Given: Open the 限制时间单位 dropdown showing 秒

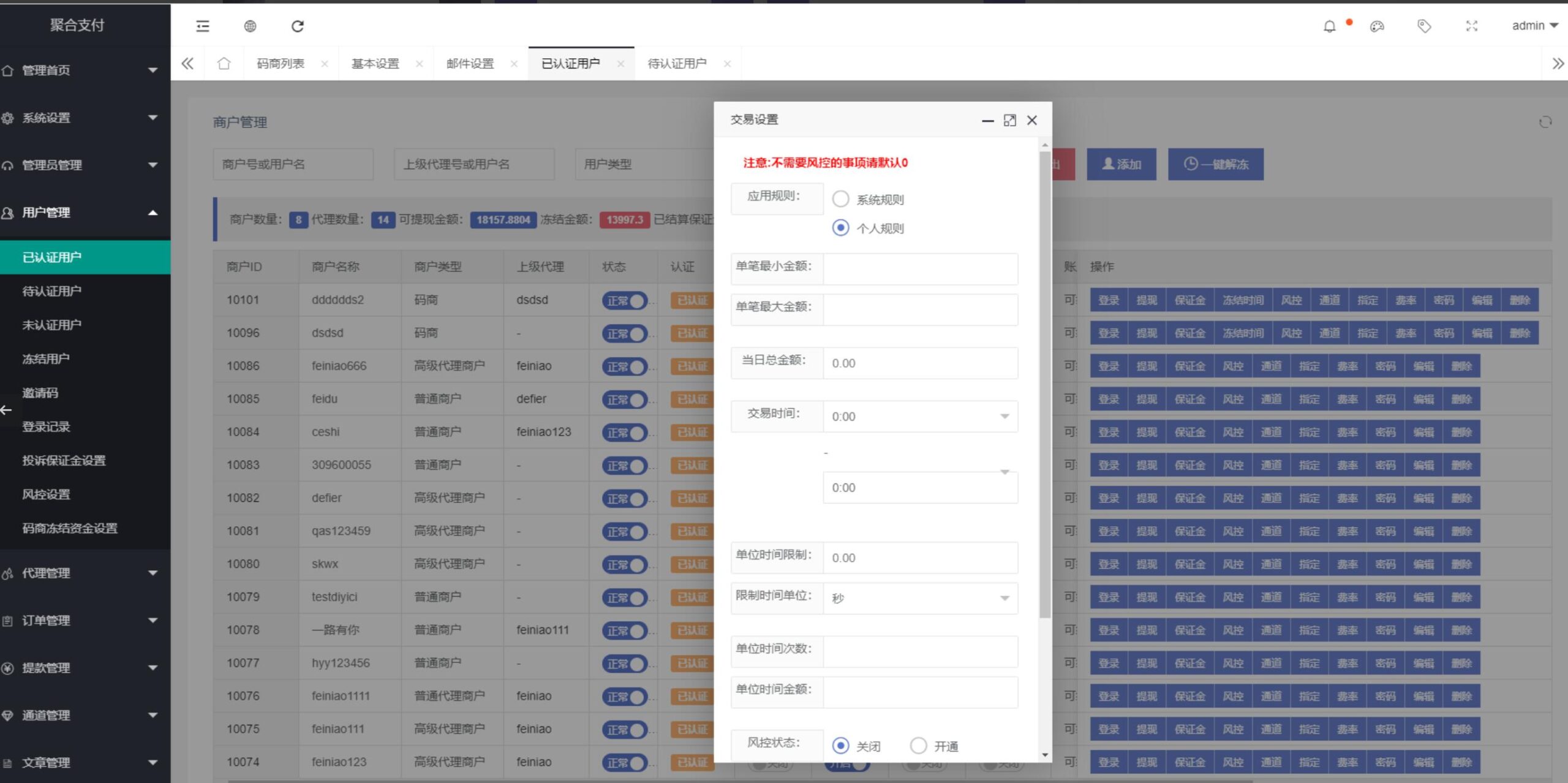Looking at the screenshot, I should pyautogui.click(x=920, y=597).
